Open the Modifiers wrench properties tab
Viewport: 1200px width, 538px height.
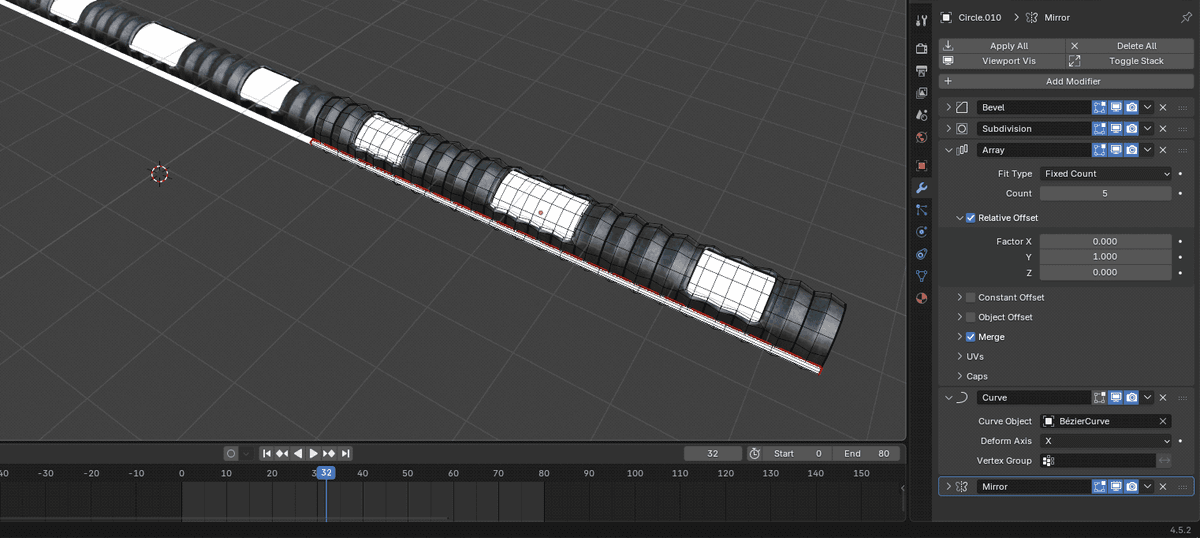click(x=921, y=188)
